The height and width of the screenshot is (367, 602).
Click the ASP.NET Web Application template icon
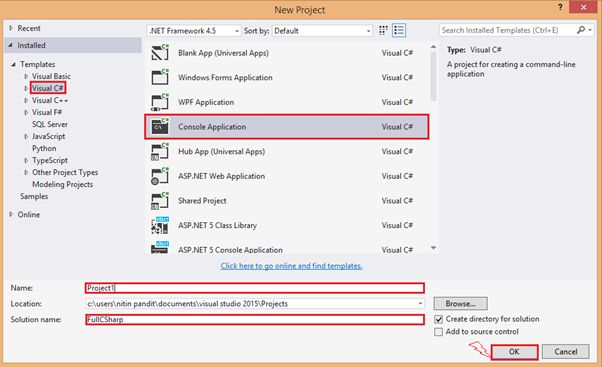click(x=160, y=176)
